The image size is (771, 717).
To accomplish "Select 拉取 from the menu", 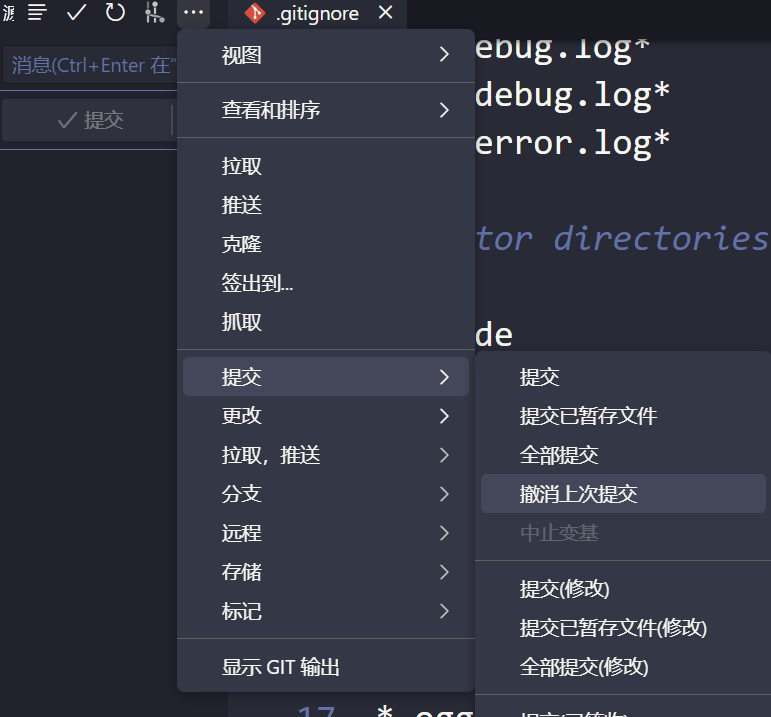I will click(x=326, y=166).
